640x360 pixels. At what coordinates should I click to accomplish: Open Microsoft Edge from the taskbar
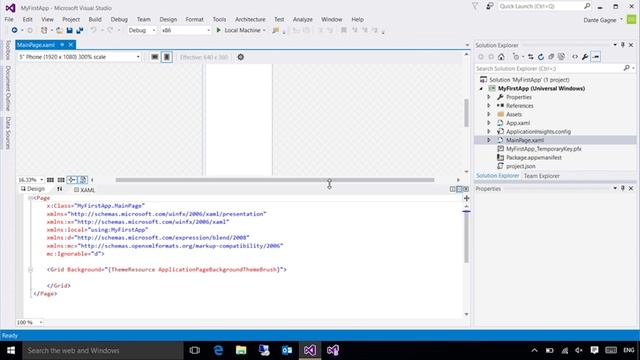pos(218,350)
